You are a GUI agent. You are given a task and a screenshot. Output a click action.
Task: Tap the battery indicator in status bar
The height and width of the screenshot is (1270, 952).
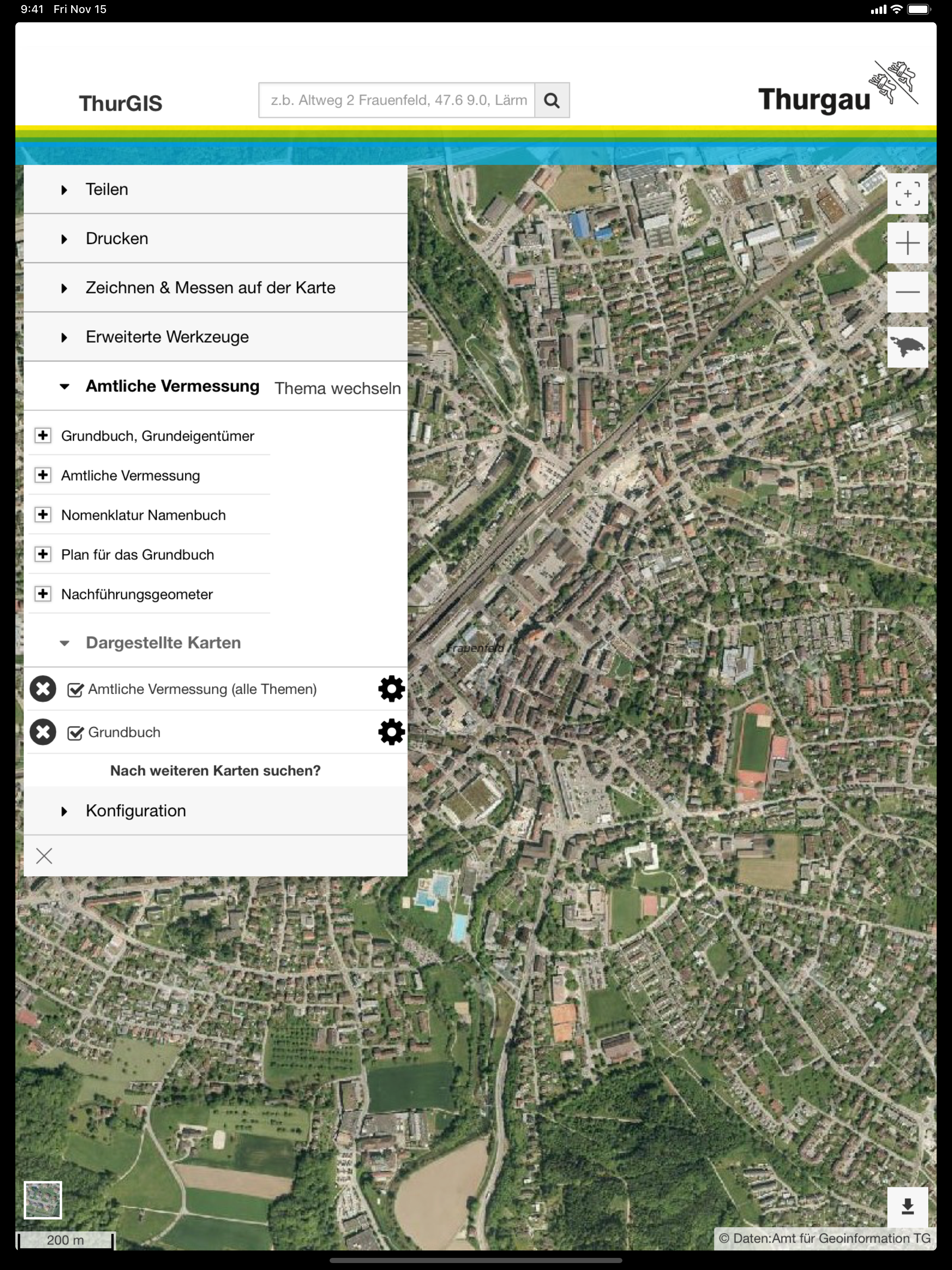click(x=919, y=9)
